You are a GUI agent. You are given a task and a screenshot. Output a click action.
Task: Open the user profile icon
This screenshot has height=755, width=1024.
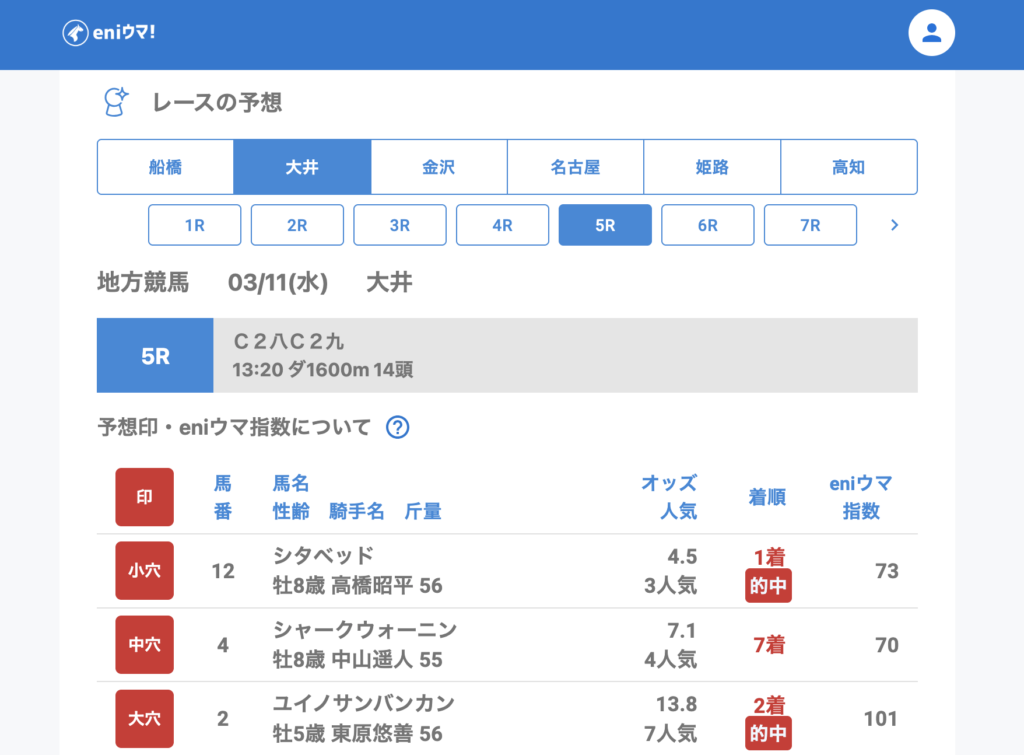(931, 33)
